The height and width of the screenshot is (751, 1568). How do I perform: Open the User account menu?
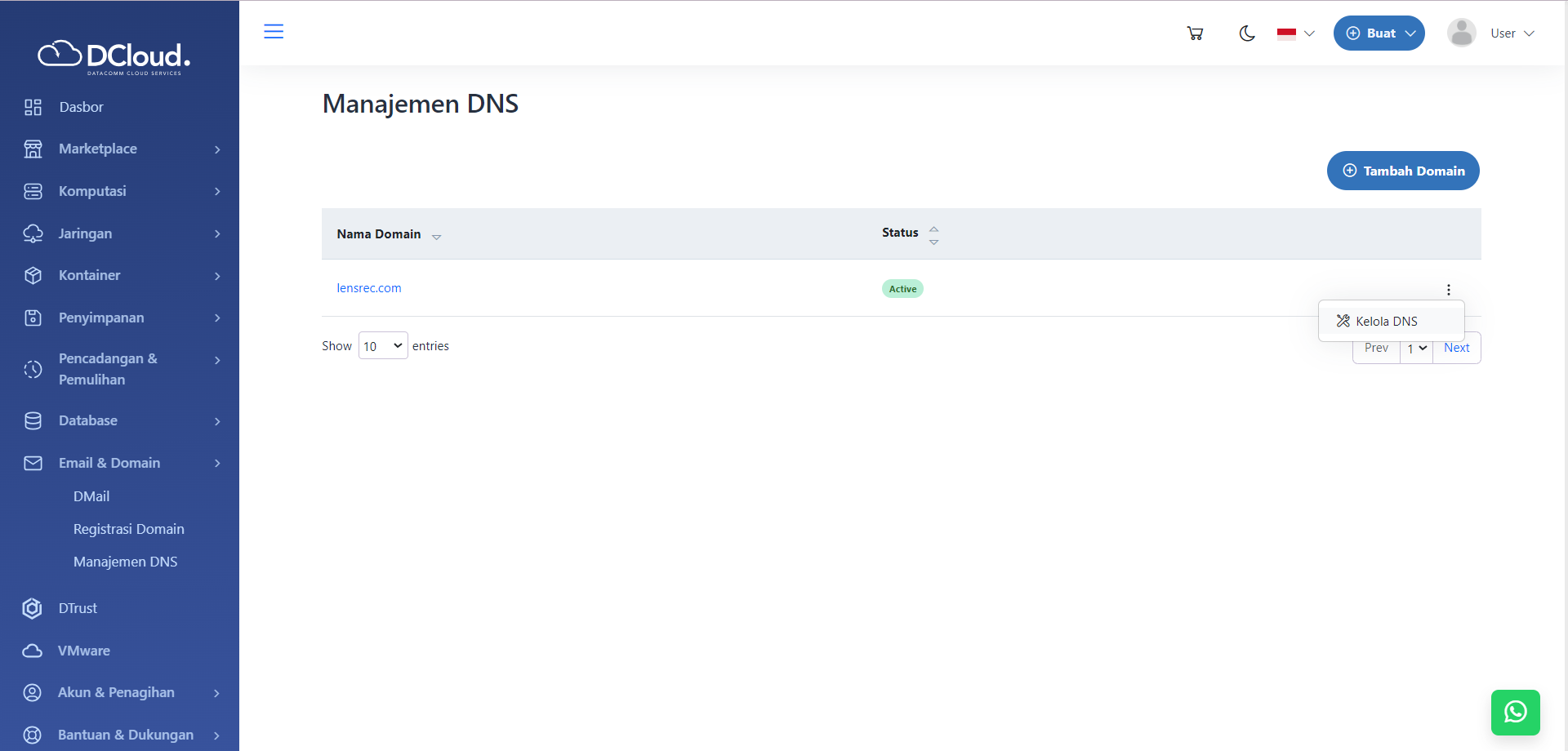(1491, 33)
